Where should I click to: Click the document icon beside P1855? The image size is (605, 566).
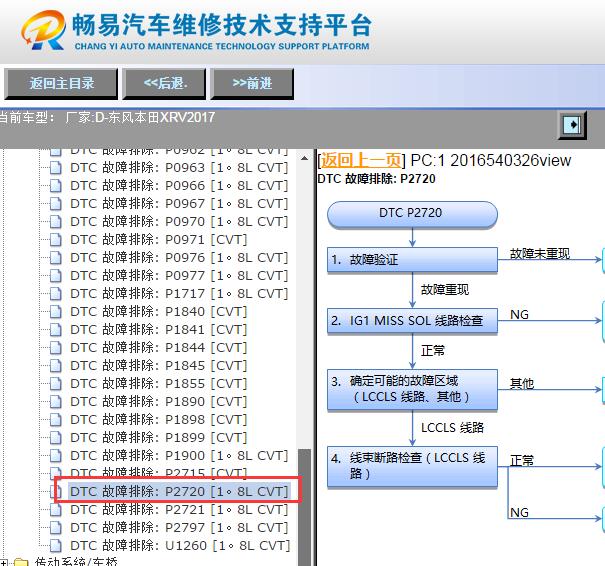point(56,384)
